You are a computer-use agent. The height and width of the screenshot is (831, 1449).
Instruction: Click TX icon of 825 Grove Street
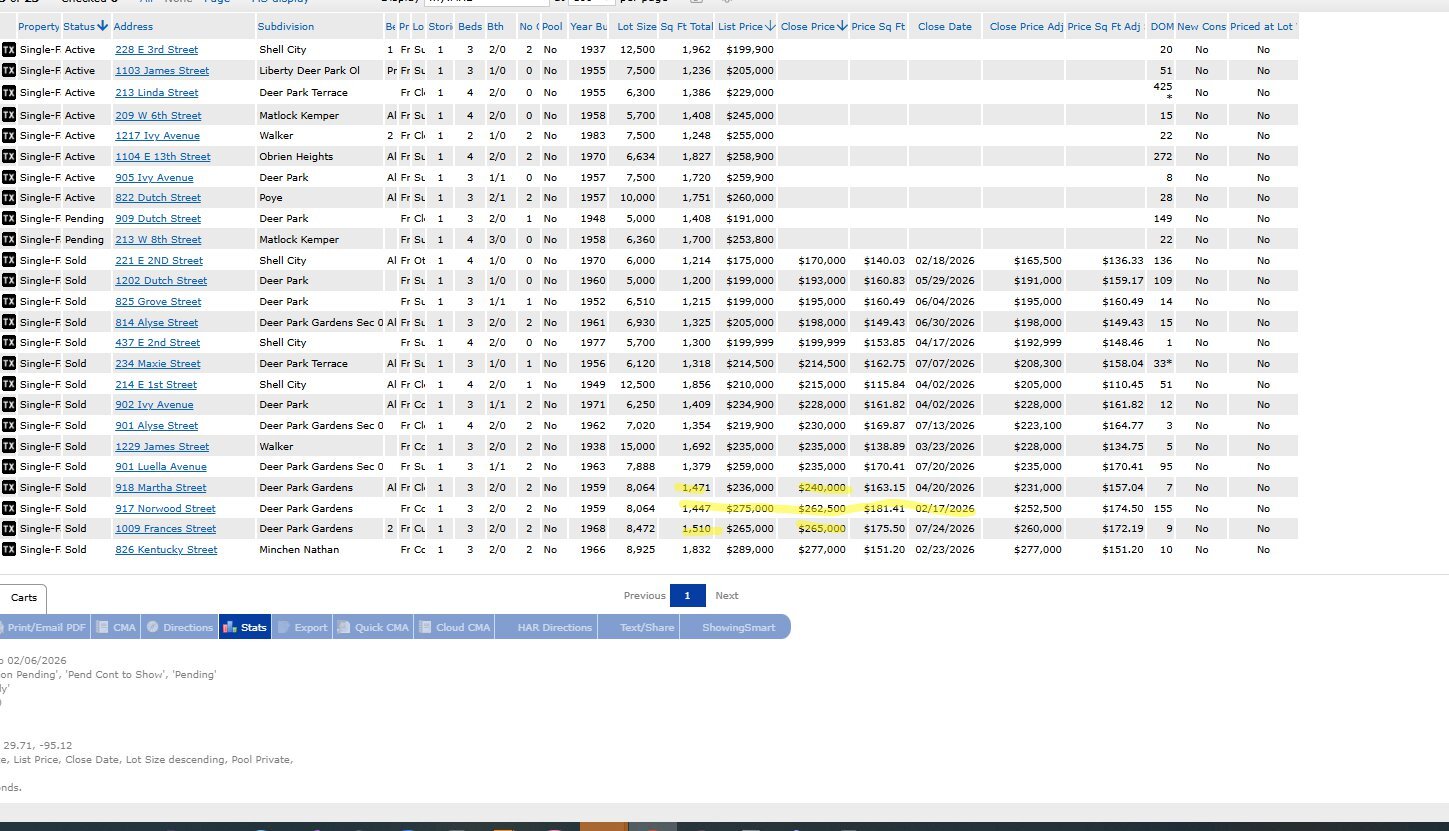point(9,301)
